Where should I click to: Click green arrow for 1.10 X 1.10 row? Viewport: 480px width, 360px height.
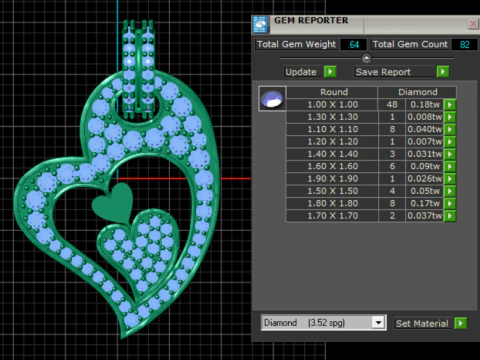click(450, 129)
